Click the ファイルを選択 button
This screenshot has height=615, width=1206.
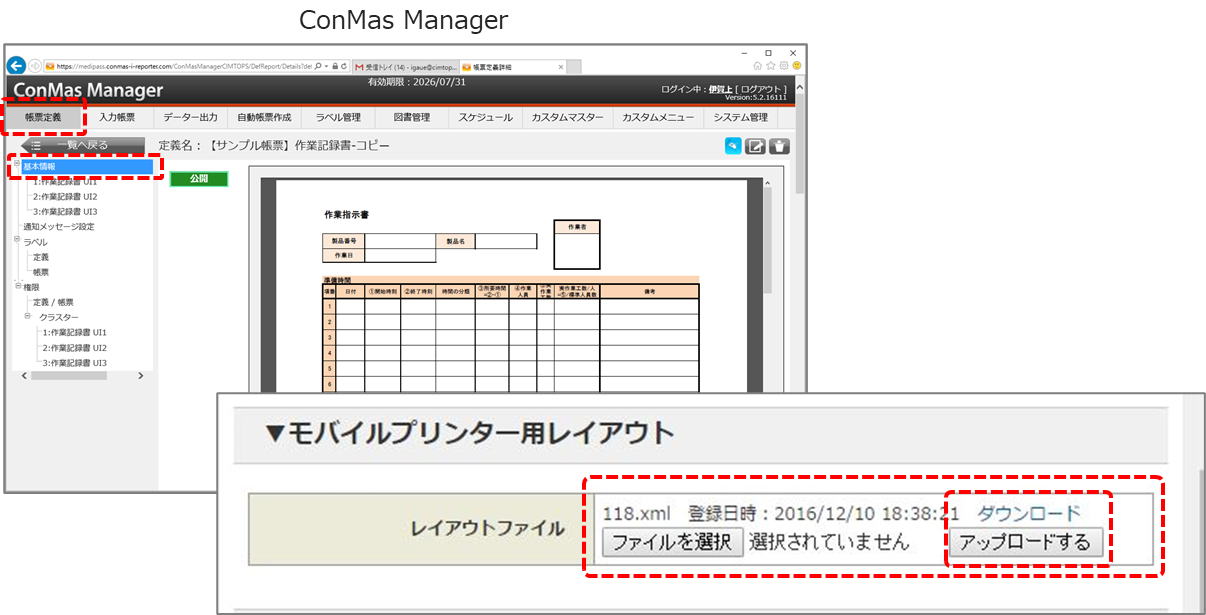672,543
